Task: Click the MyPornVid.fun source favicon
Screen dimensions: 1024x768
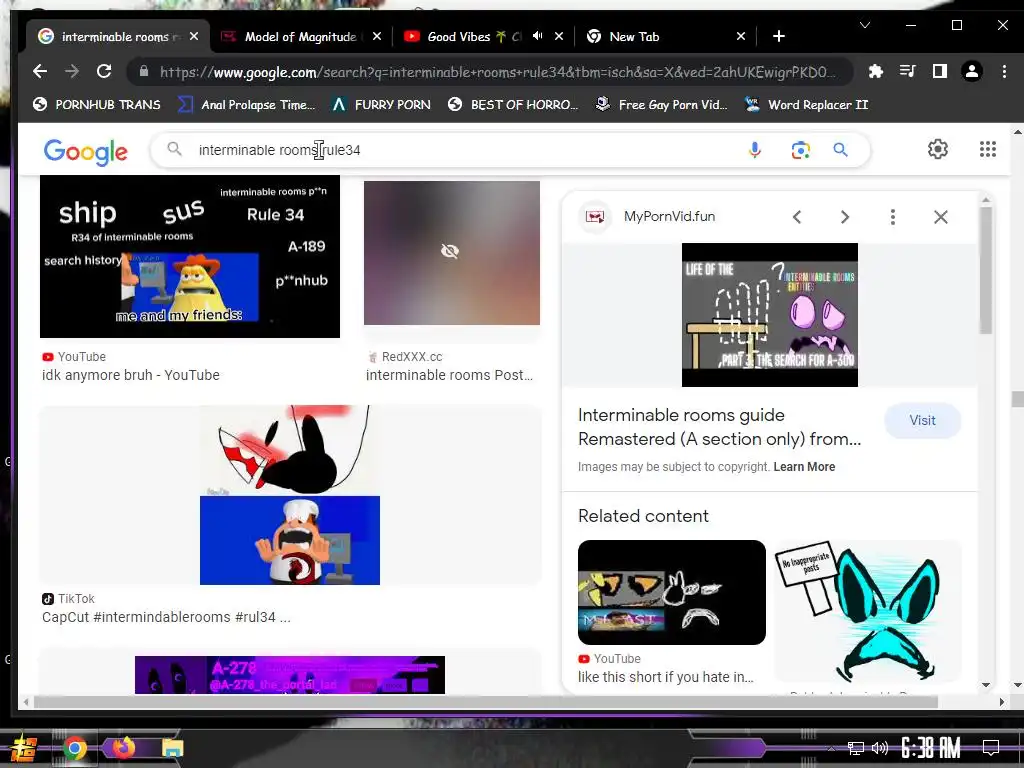Action: click(x=595, y=217)
